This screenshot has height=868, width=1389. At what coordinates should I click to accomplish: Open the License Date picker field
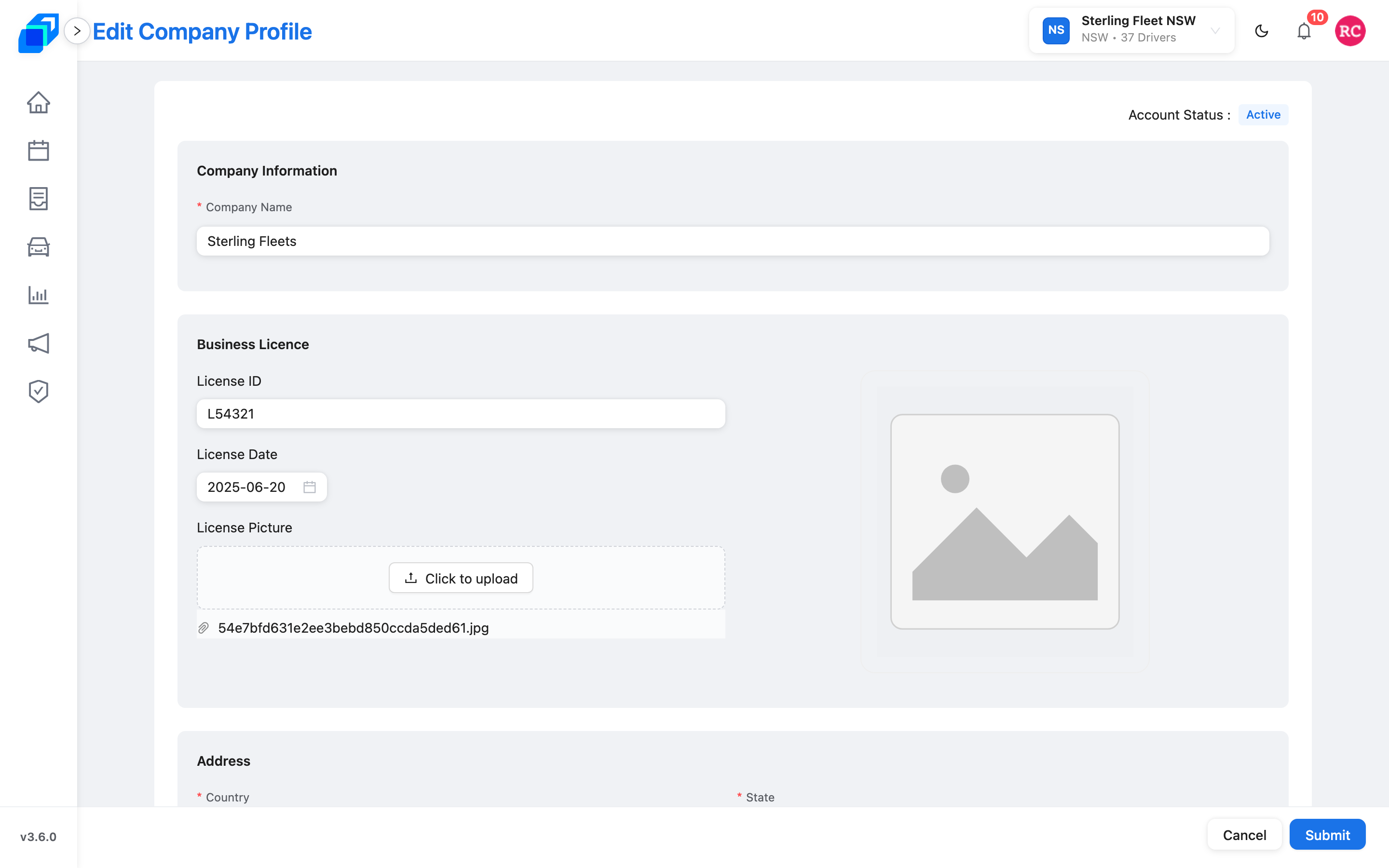(262, 487)
